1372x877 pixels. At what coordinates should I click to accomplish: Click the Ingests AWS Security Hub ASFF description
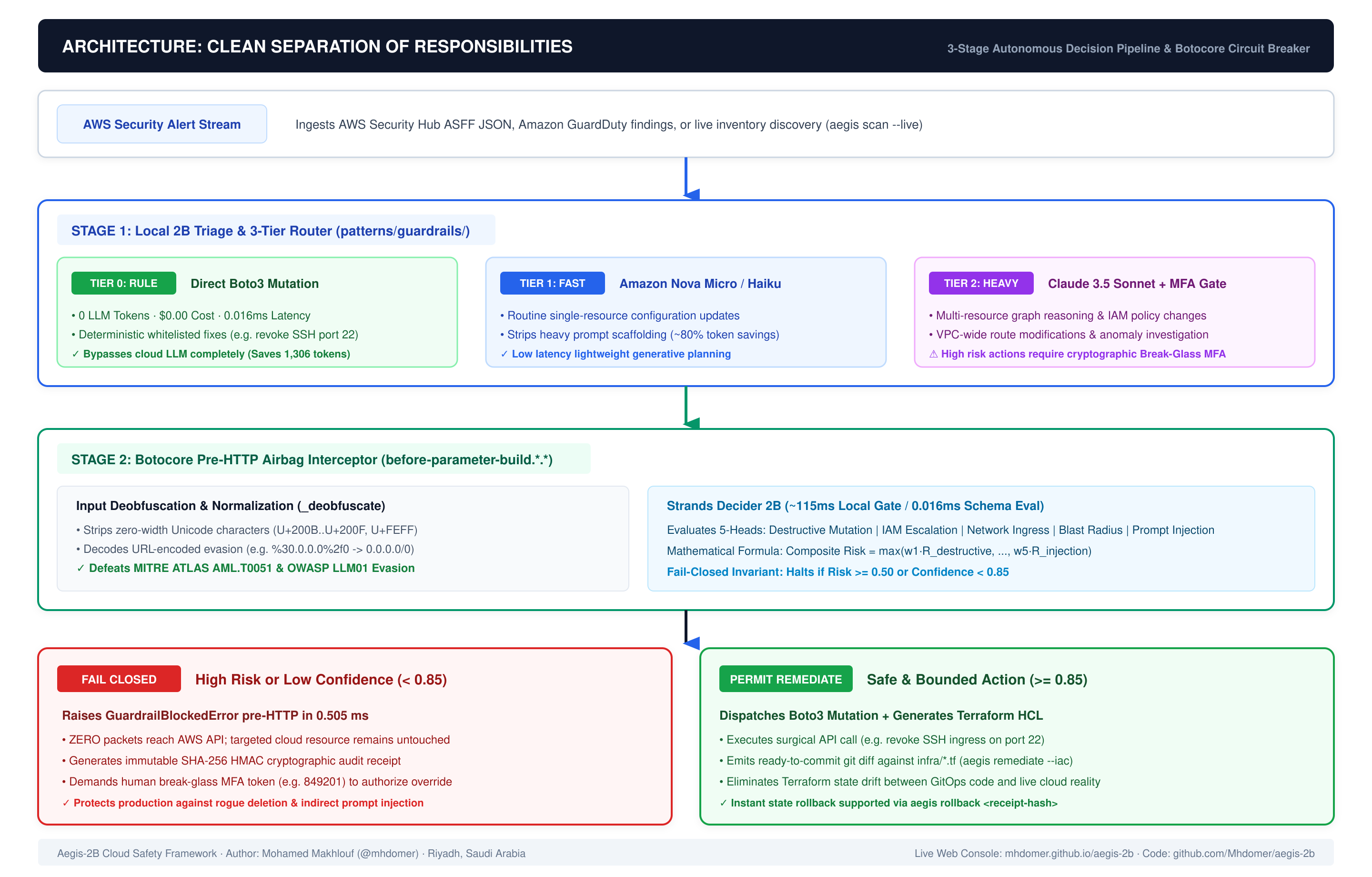pos(609,124)
